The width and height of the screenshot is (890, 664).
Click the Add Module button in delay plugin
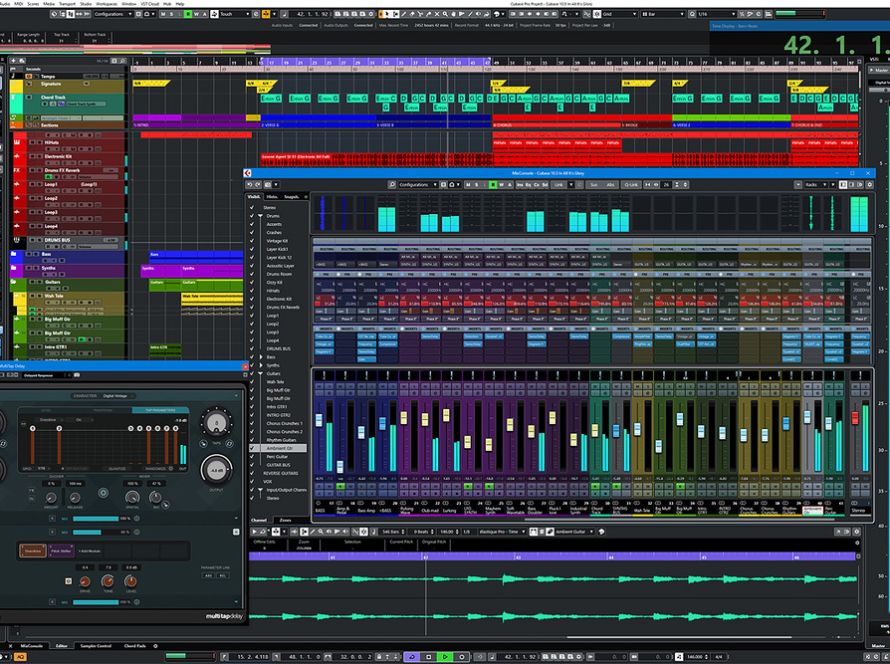pyautogui.click(x=90, y=550)
